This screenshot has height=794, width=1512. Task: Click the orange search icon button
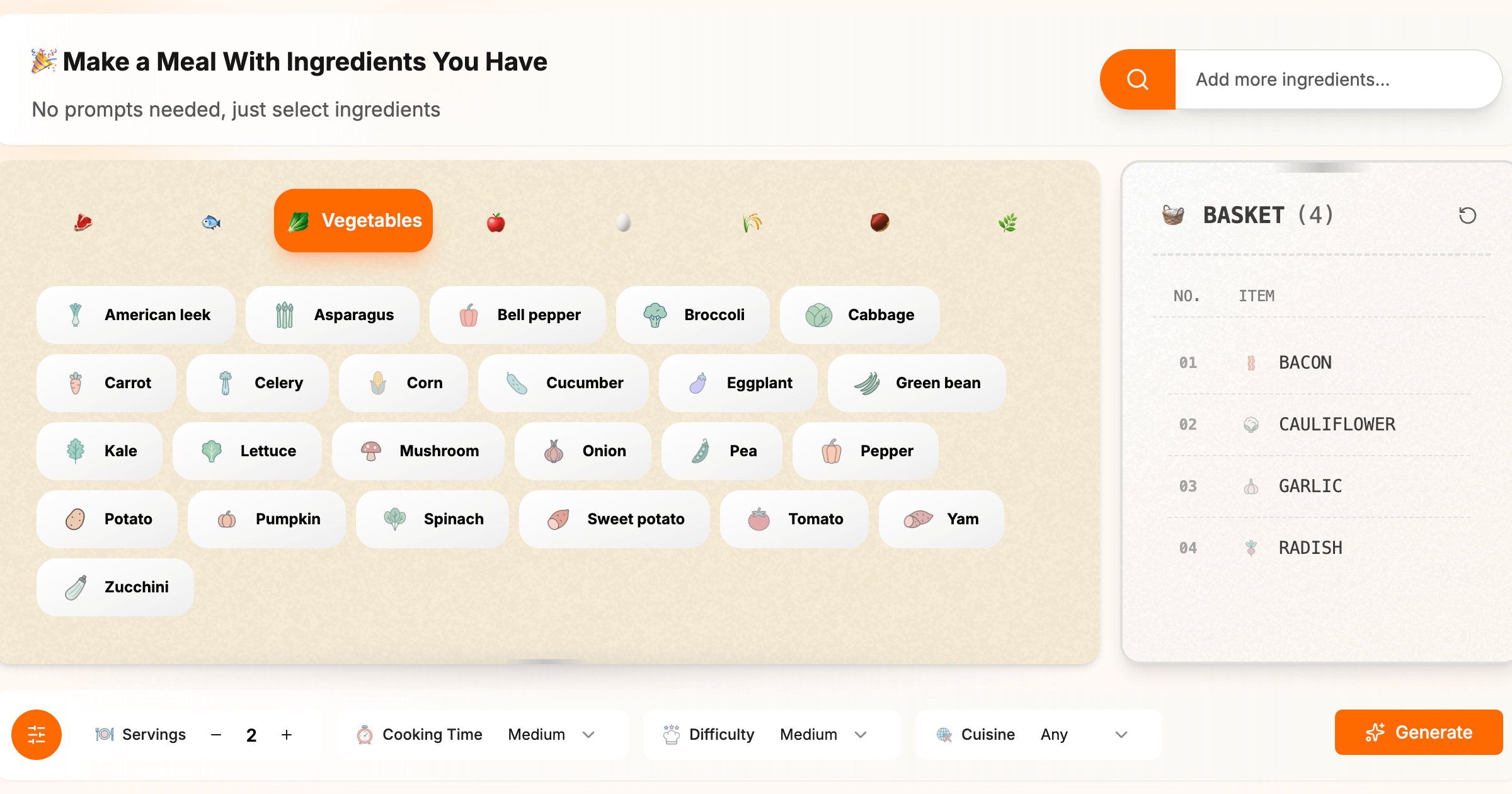tap(1138, 79)
